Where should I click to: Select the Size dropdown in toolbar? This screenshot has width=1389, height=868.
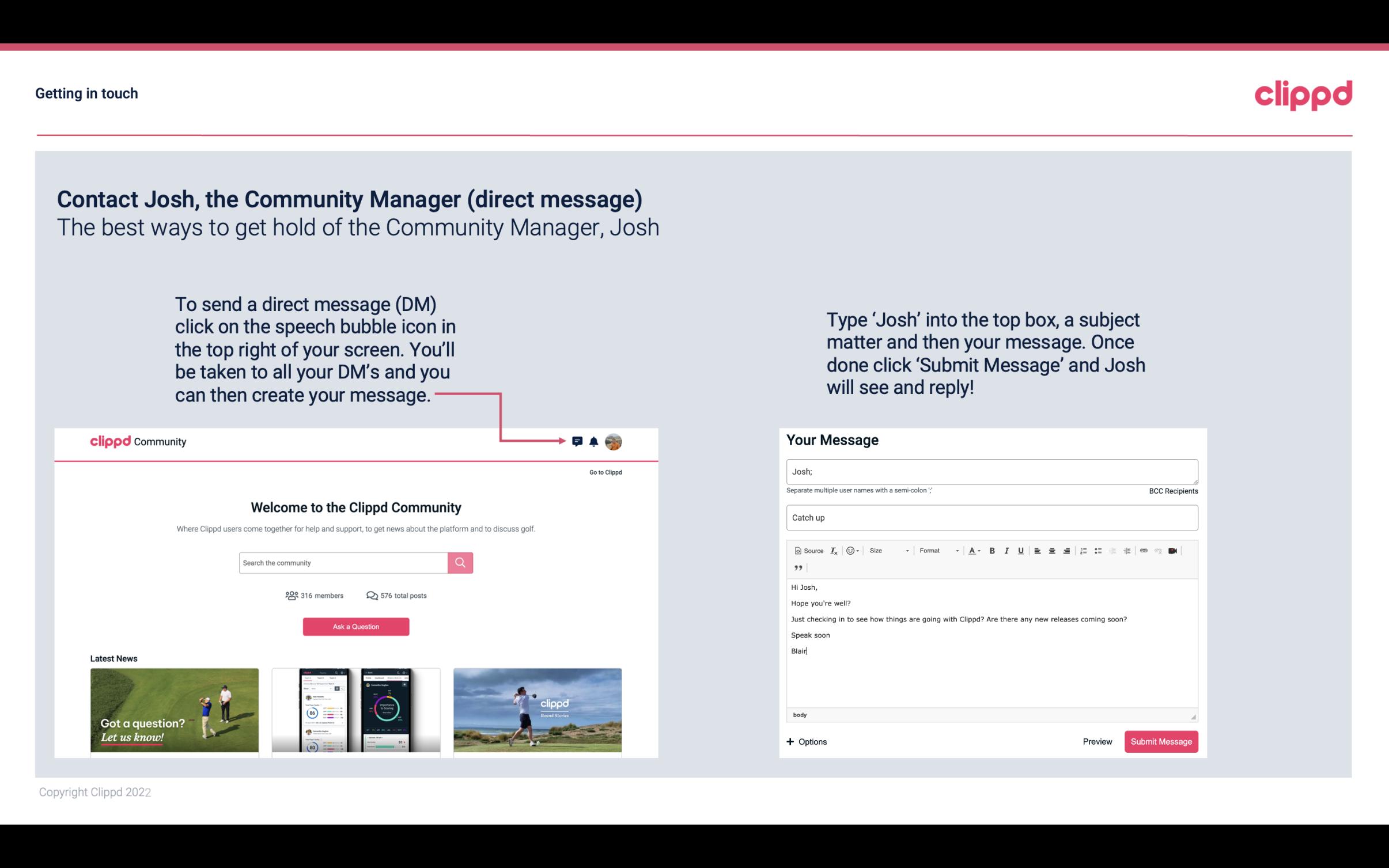click(885, 550)
